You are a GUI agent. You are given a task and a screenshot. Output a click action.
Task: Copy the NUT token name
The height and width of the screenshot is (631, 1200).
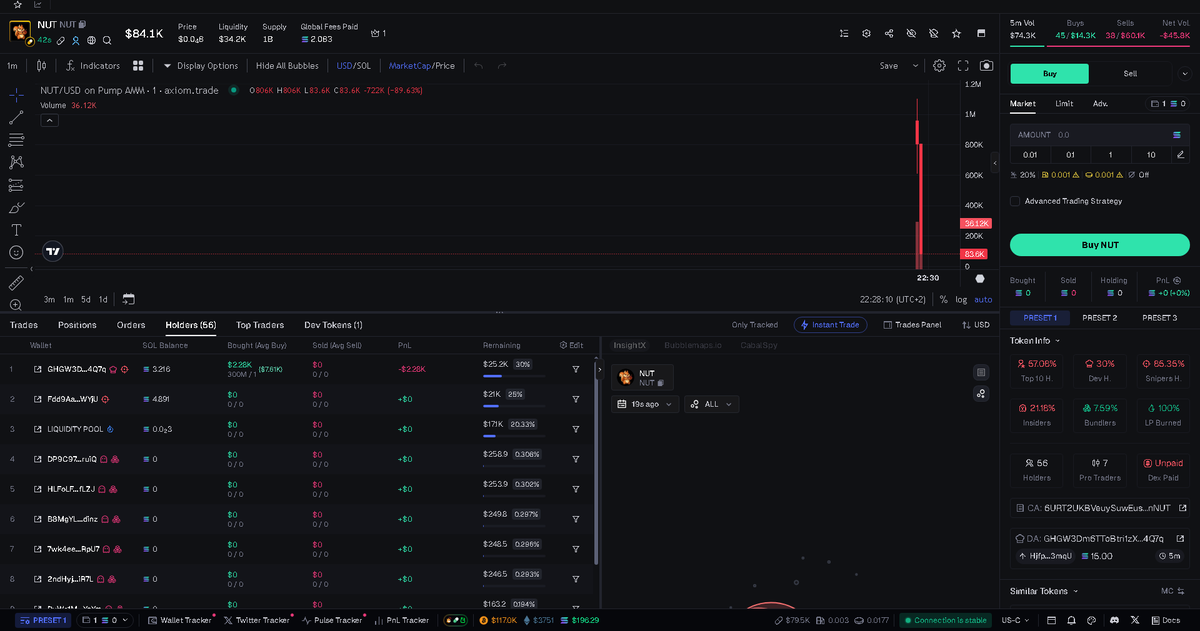[81, 24]
